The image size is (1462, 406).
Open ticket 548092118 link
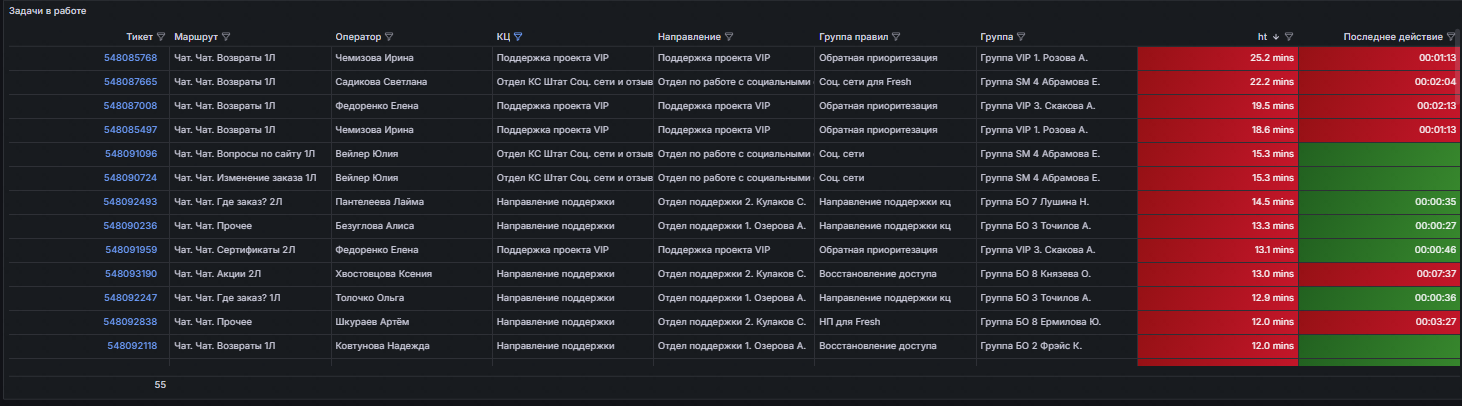[132, 346]
